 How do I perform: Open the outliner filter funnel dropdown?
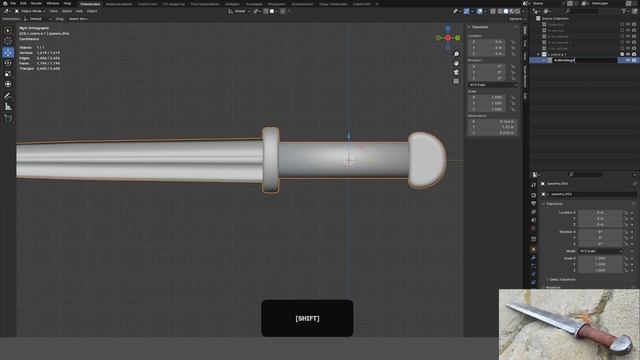625,11
